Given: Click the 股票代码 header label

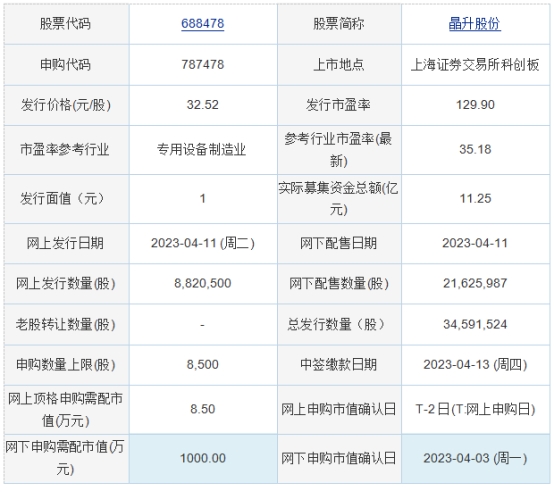Looking at the screenshot, I should point(65,24).
